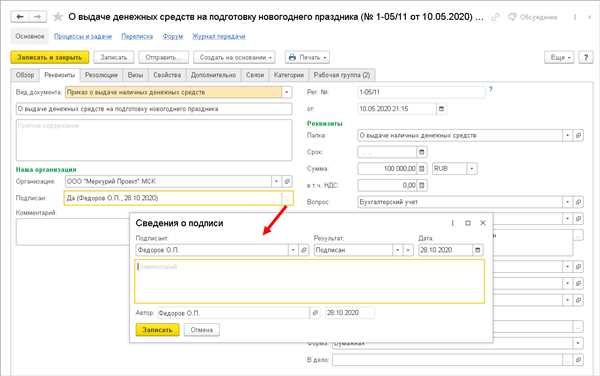Click the ellipsis button in В дело field
Screen dimensions: 600x376
pyautogui.click(x=568, y=360)
